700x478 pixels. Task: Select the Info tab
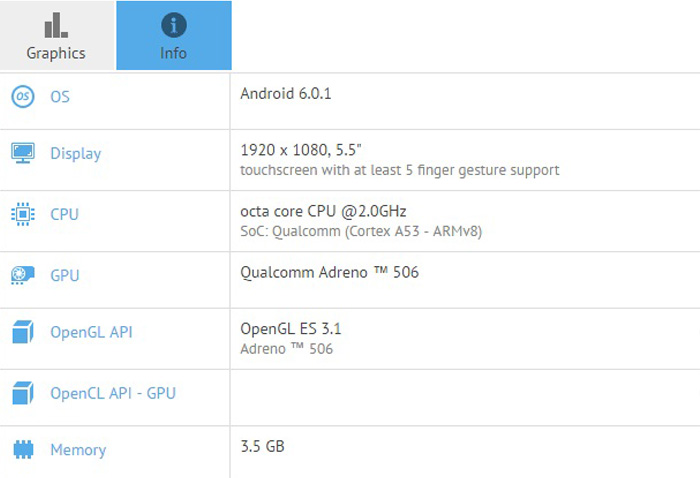coord(174,35)
